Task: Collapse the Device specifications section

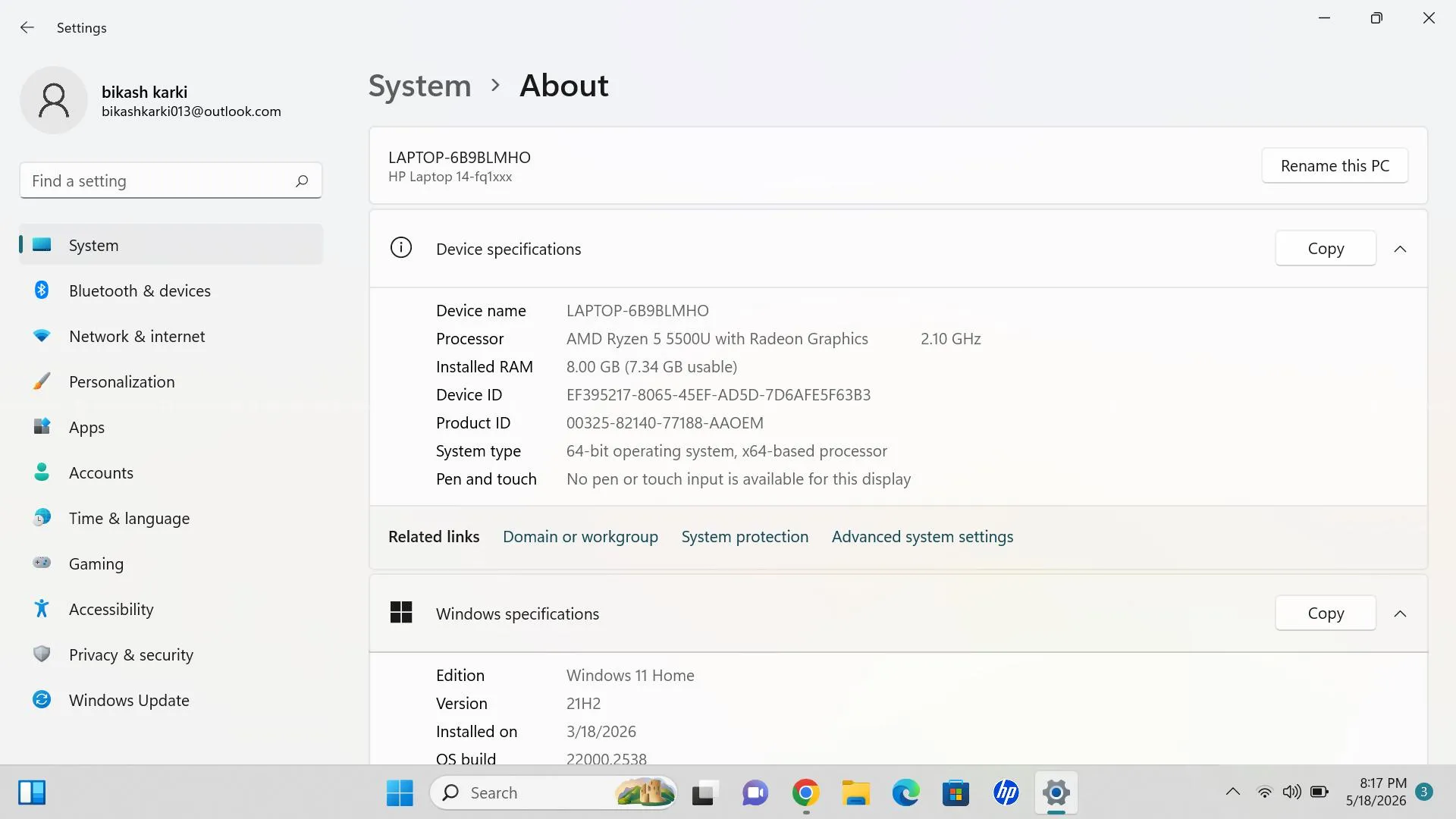Action: coord(1400,249)
